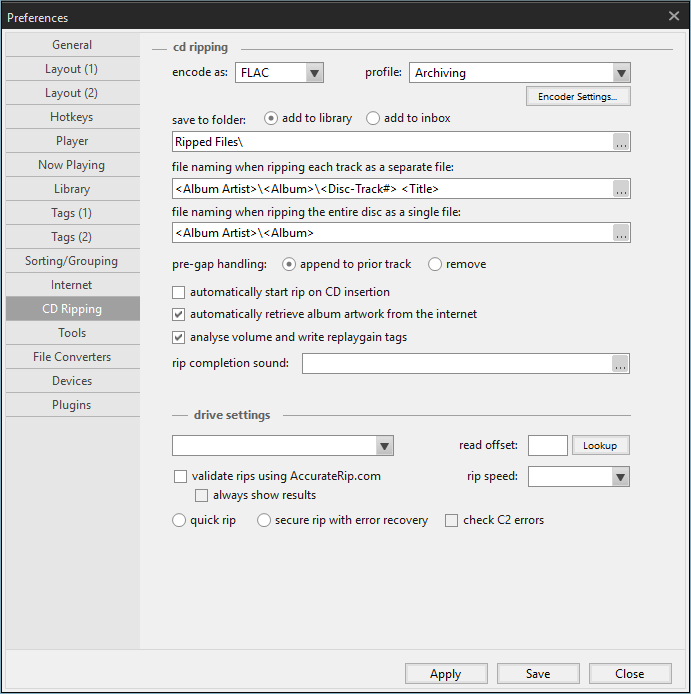Screen dimensions: 691x694
Task: Select the add to inbox option
Action: pos(373,118)
